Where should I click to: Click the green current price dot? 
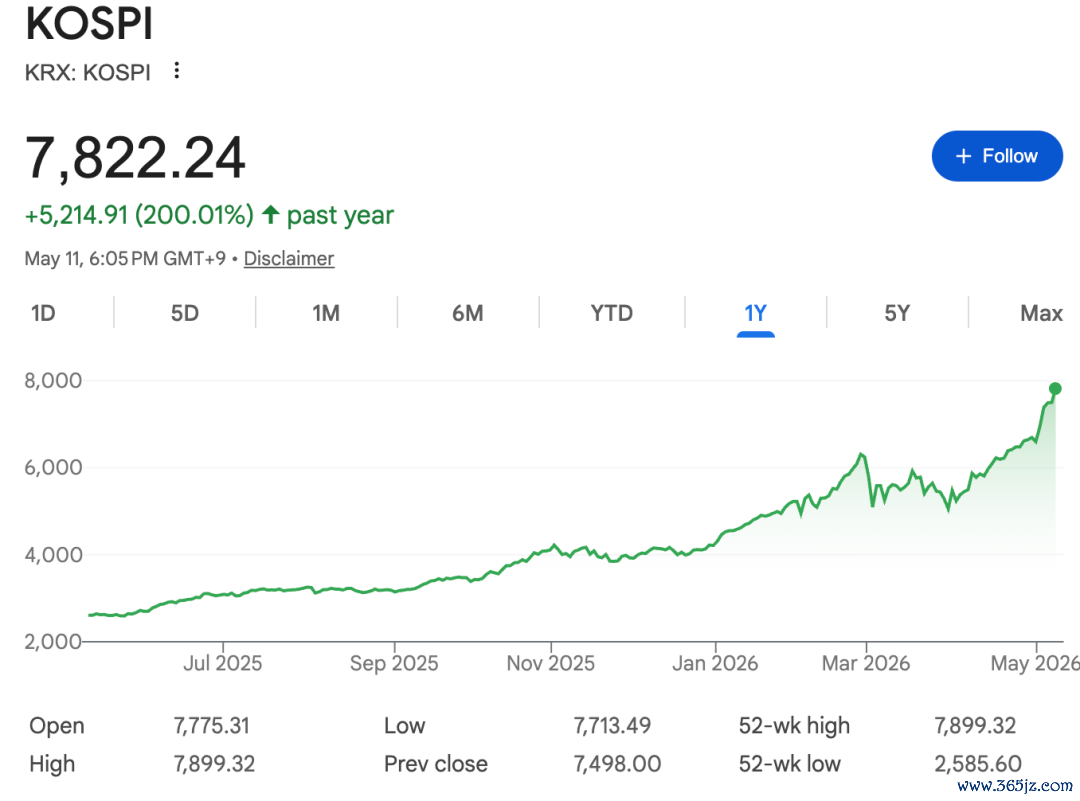(1055, 389)
